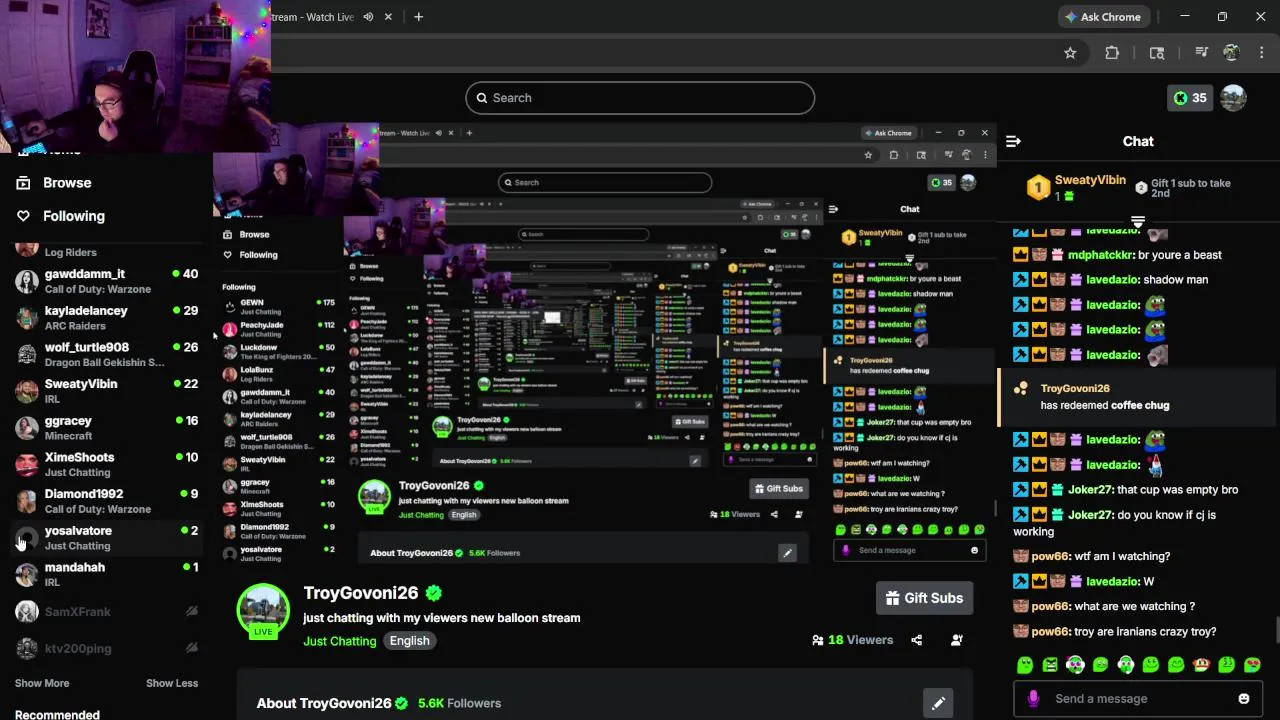1280x720 pixels.
Task: Click the angry green hulk emote
Action: [1050, 665]
